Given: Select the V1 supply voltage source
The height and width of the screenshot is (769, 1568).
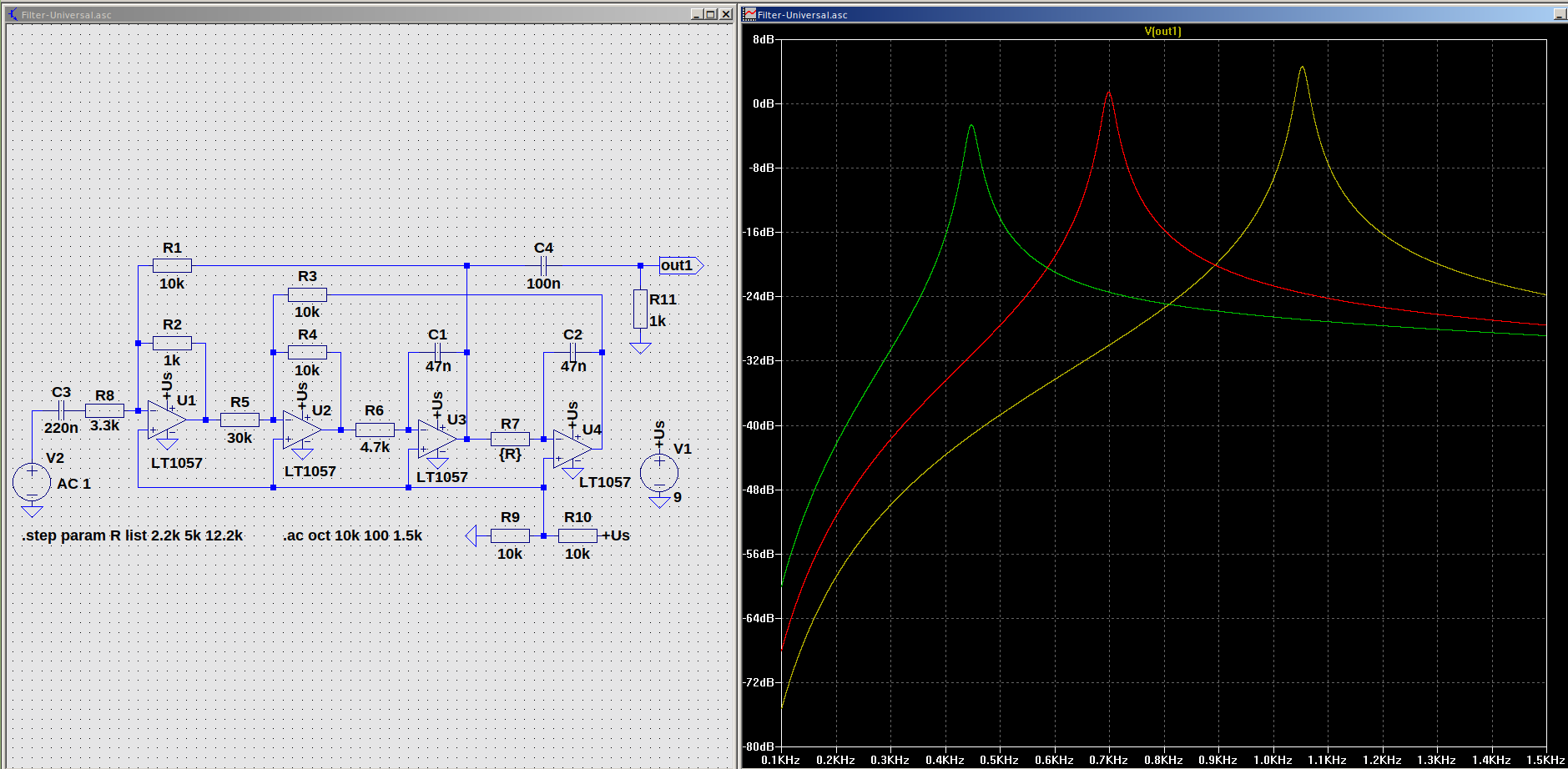Looking at the screenshot, I should (x=658, y=472).
